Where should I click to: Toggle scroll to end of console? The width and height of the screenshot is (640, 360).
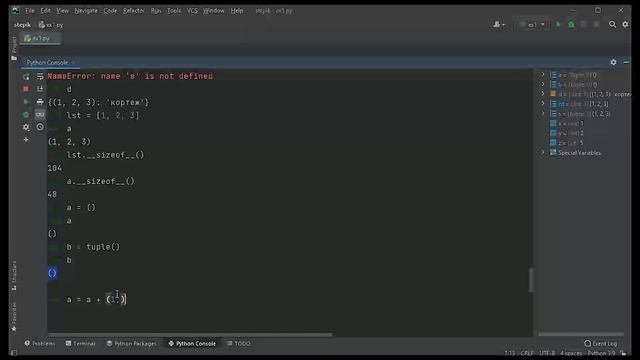click(40, 89)
